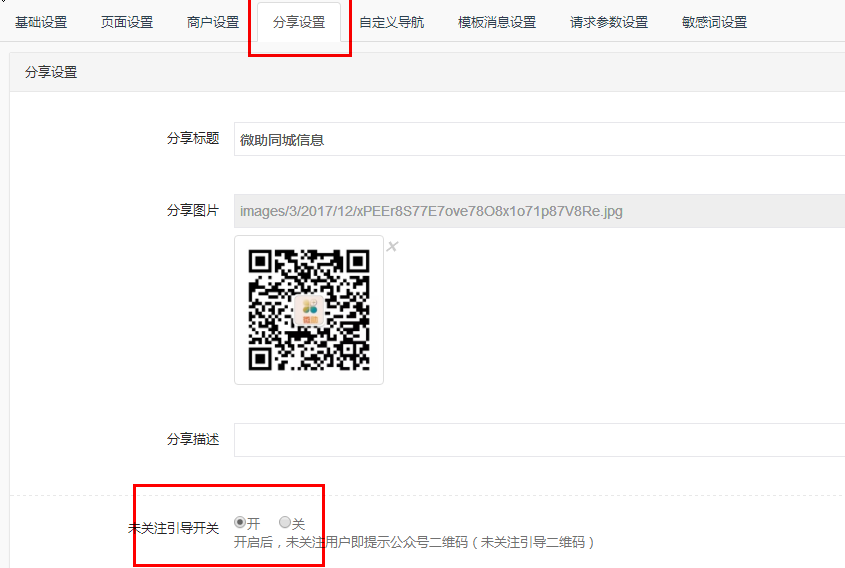The image size is (845, 568).
Task: Open the 基础设置 tab
Action: point(41,22)
